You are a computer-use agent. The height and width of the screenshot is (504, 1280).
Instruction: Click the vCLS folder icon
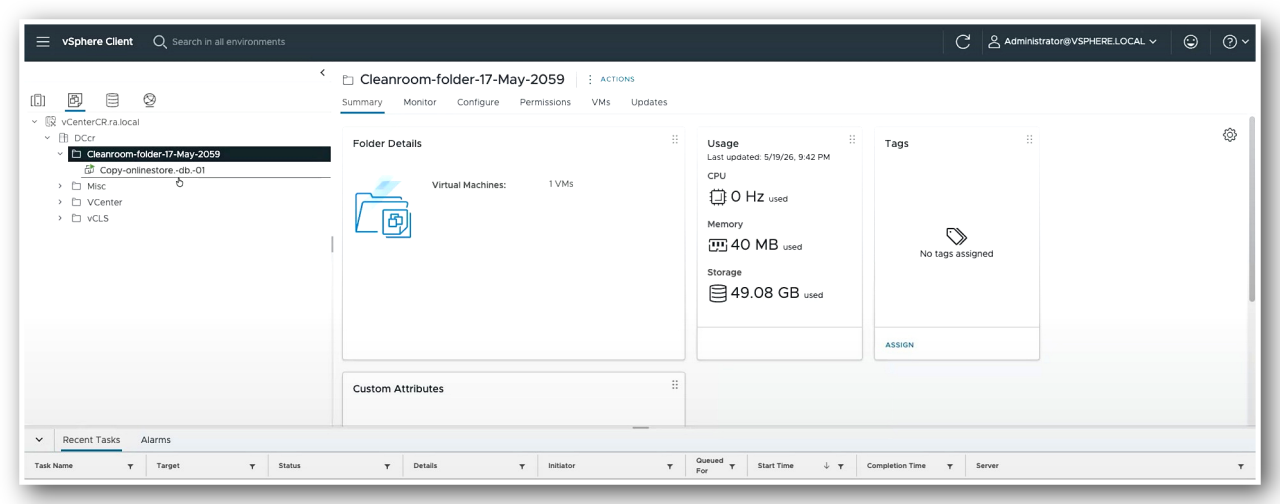tap(77, 218)
